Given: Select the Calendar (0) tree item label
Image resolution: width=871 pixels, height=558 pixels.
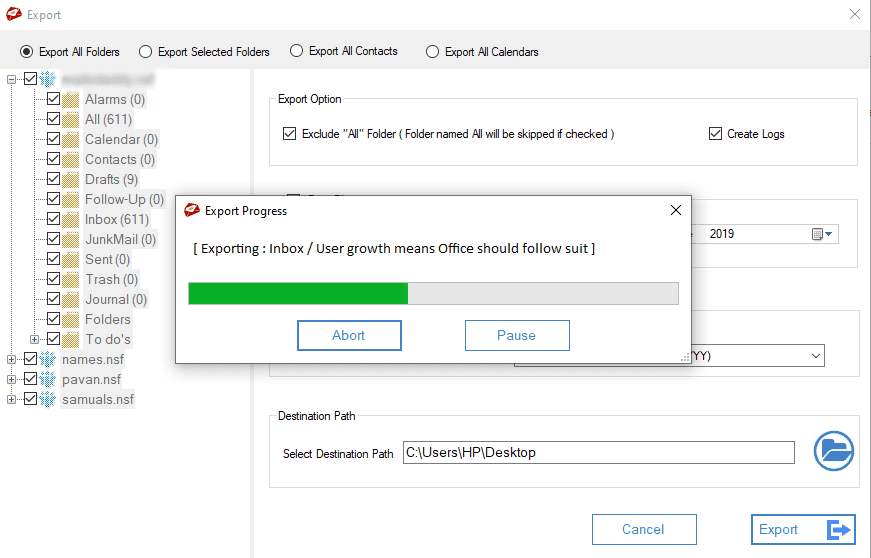Looking at the screenshot, I should pos(121,139).
